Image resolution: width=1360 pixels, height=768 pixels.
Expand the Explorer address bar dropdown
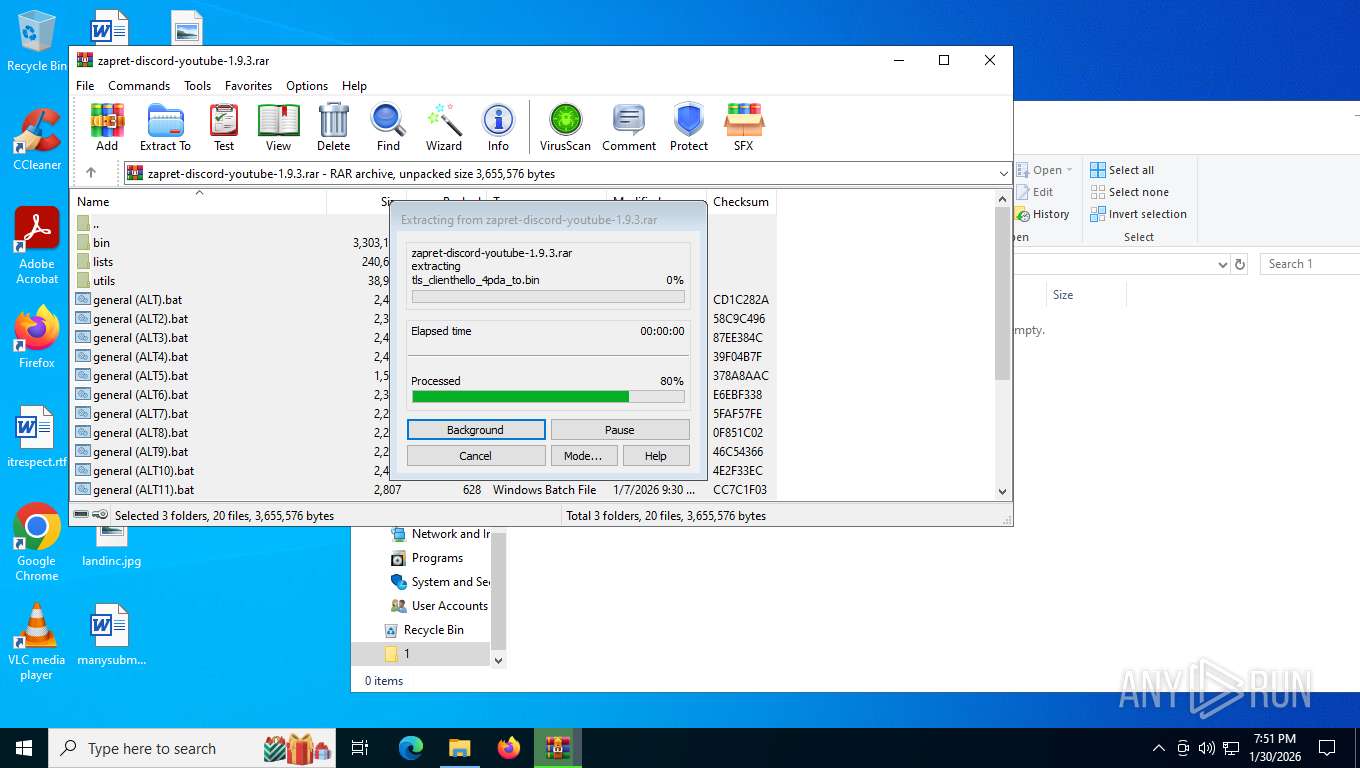(x=1222, y=264)
